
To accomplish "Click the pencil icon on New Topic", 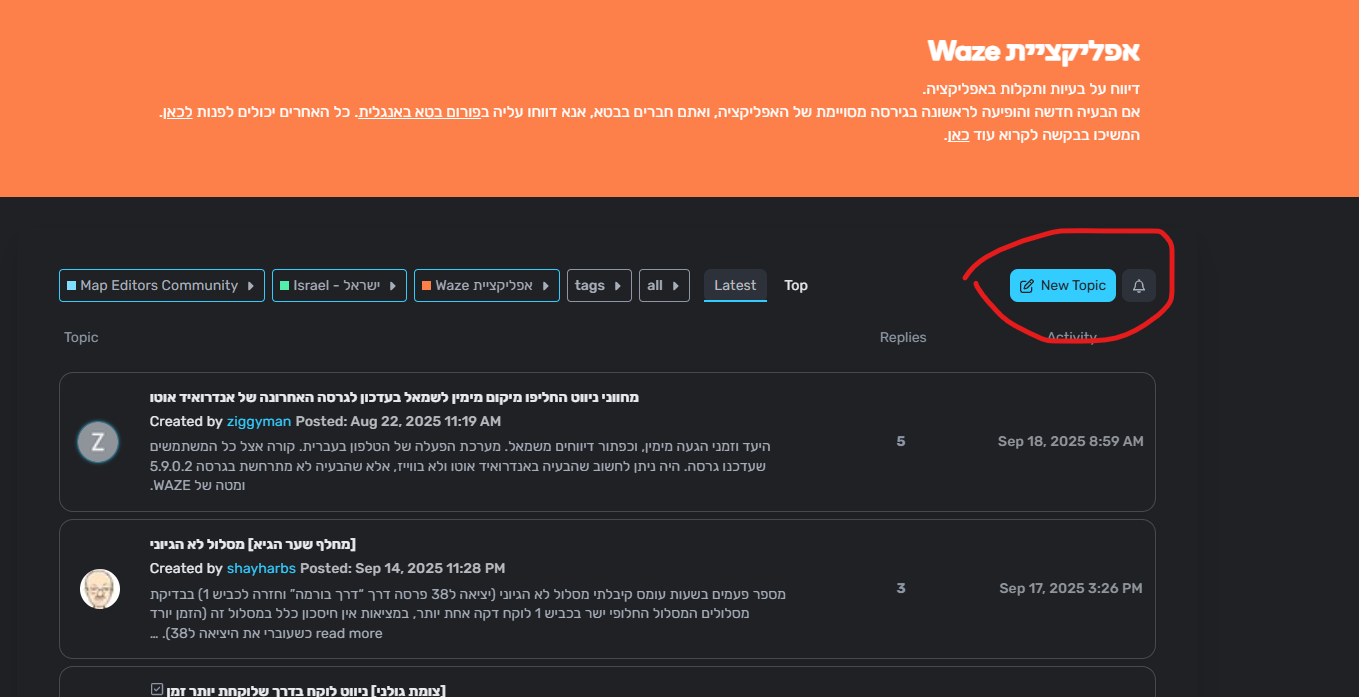I will tap(1026, 286).
